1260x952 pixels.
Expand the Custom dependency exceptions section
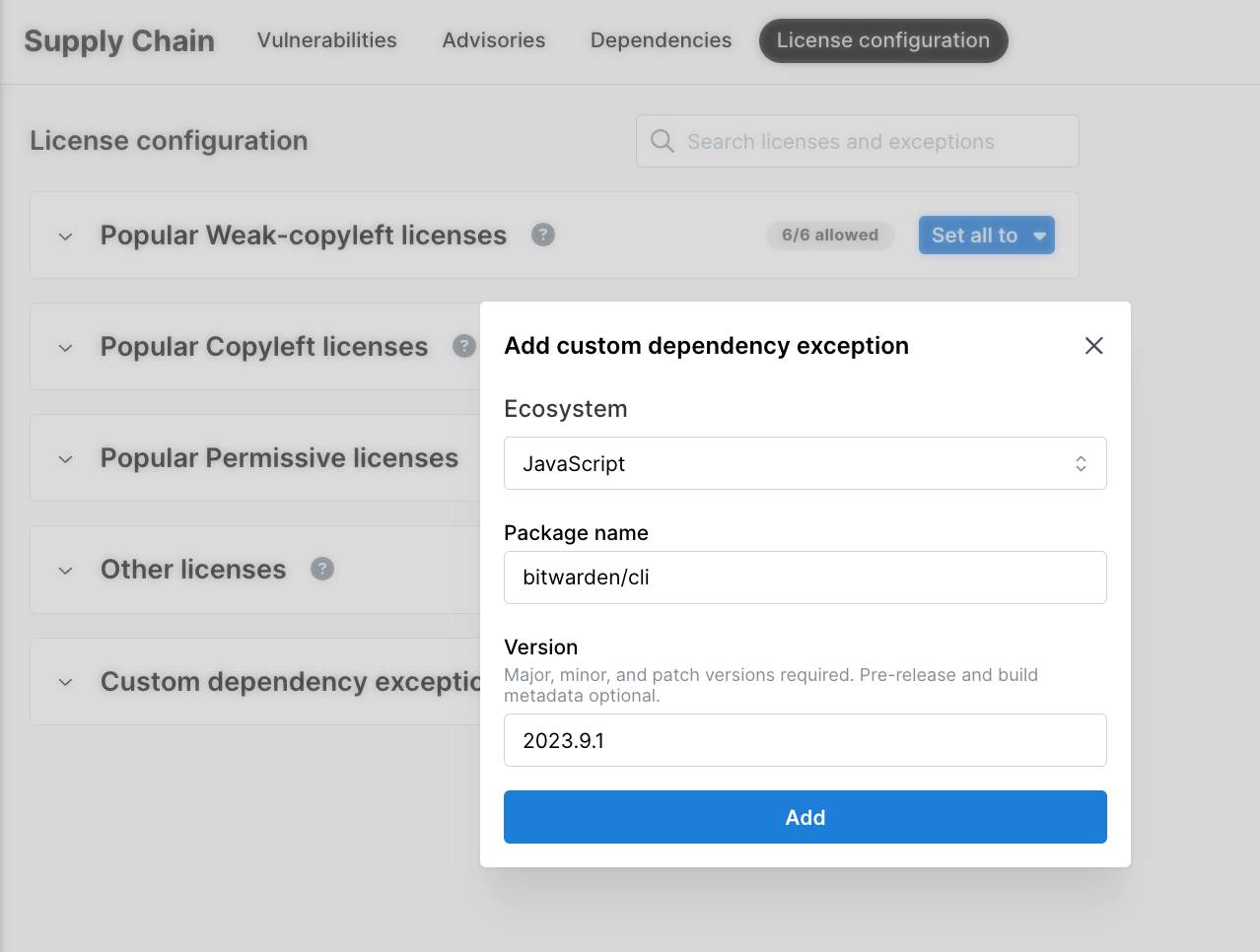tap(65, 682)
